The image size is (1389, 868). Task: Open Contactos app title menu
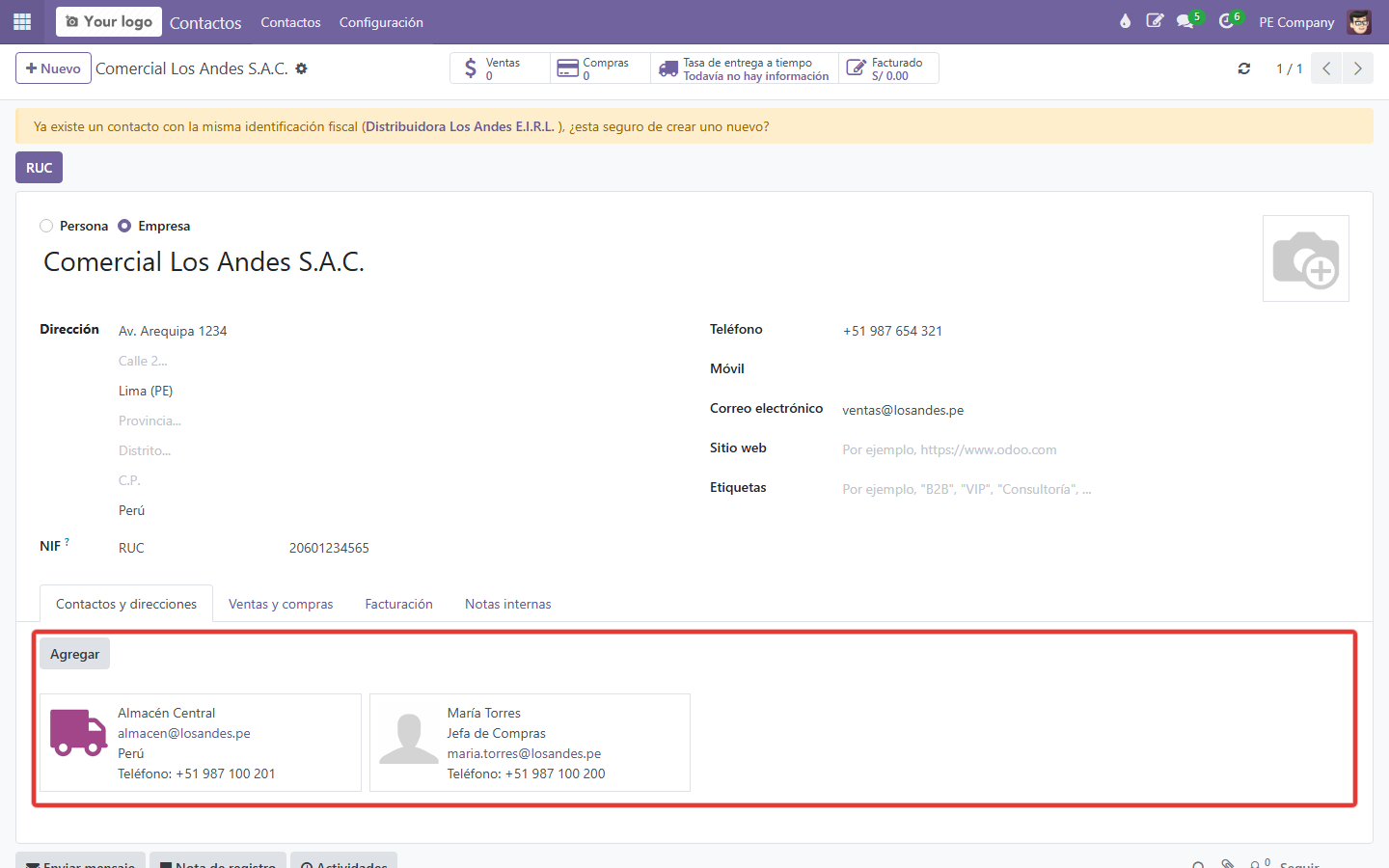point(205,22)
